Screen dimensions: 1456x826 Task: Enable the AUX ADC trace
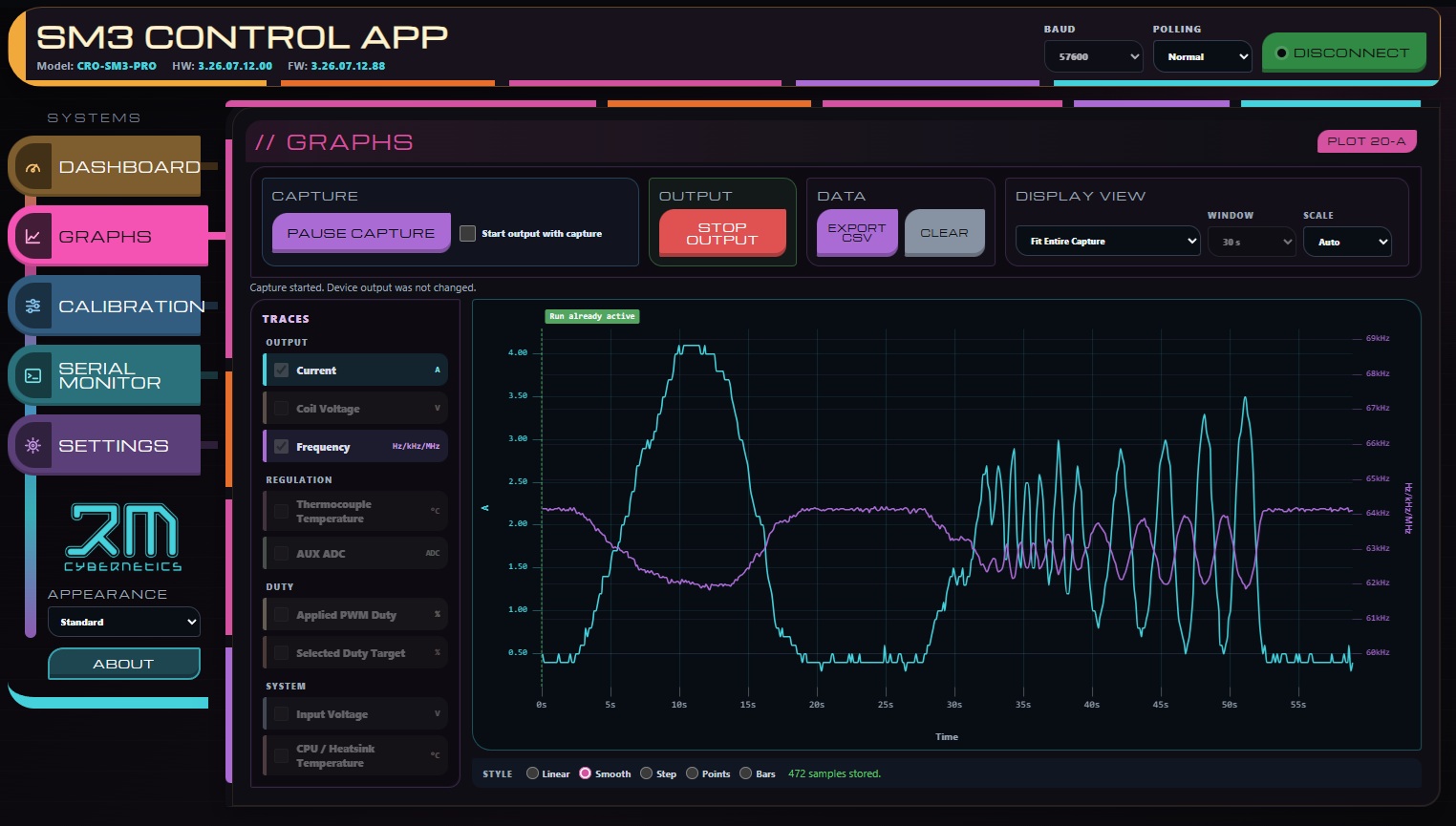click(281, 554)
